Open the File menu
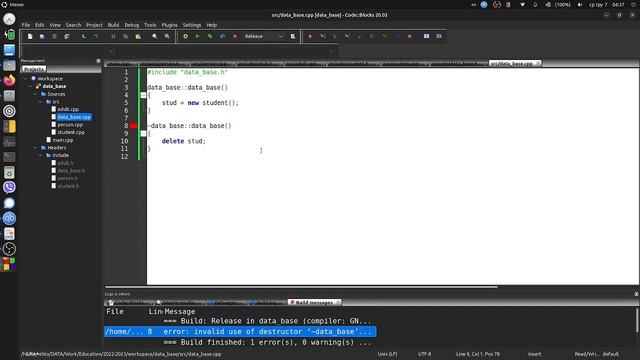The height and width of the screenshot is (360, 640). coord(26,25)
